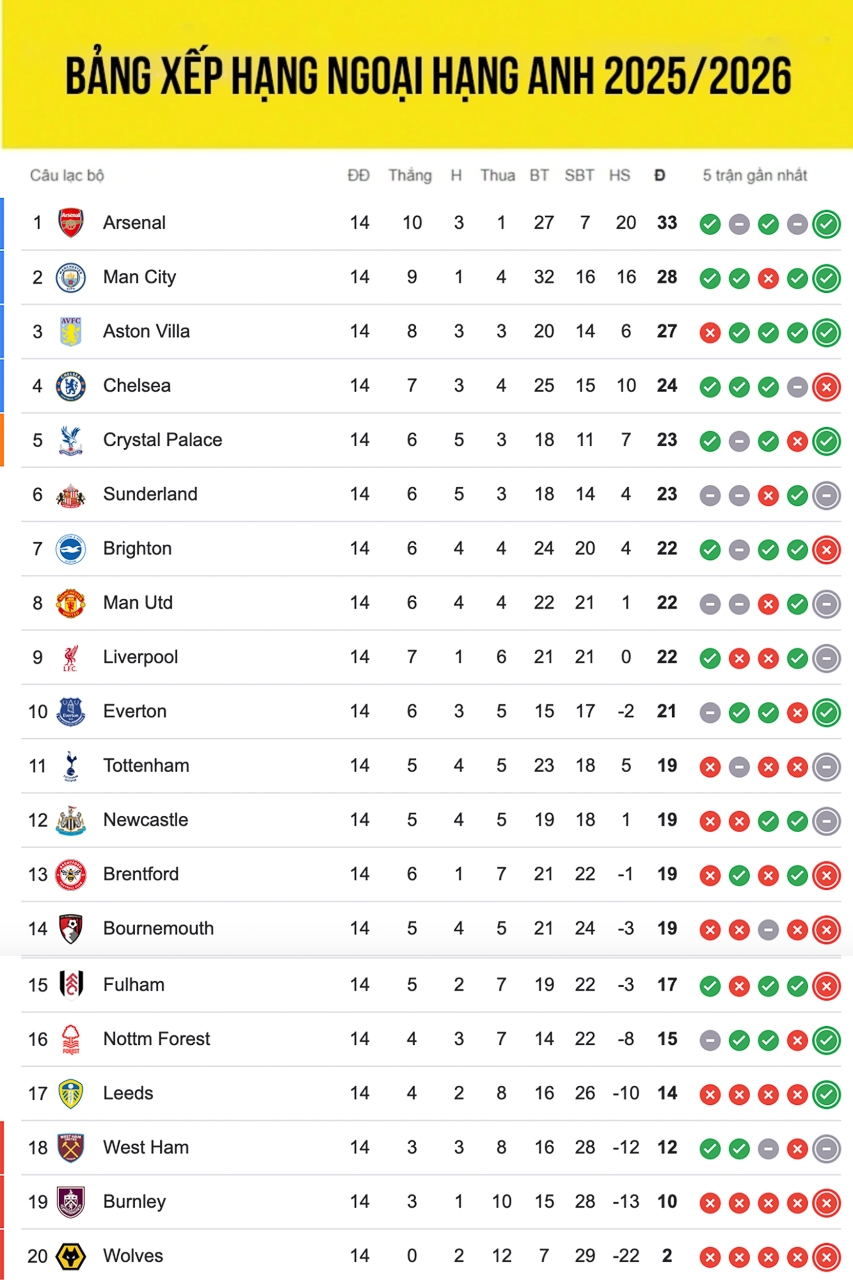Click the Tottenham club crest
The height and width of the screenshot is (1280, 853).
[70, 766]
